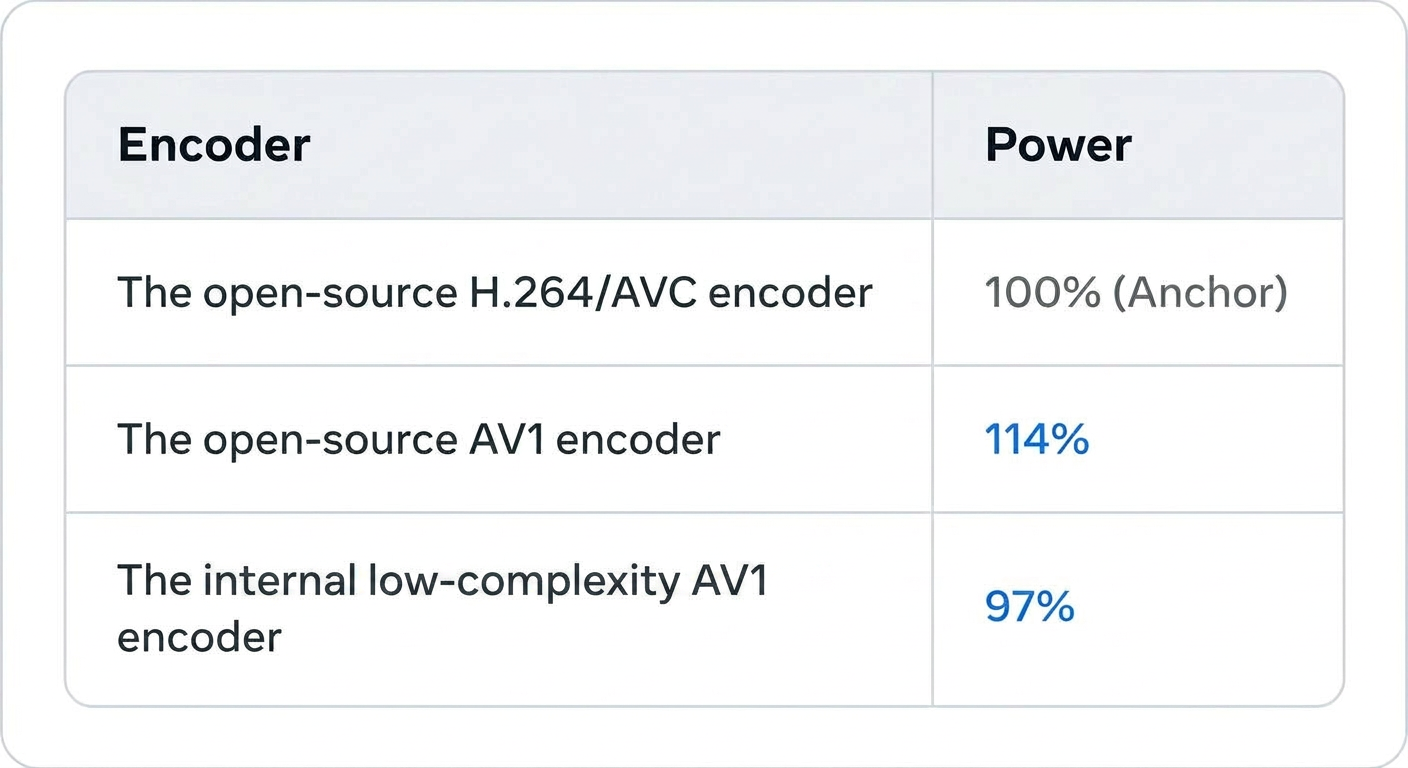Viewport: 1408px width, 768px height.
Task: Click the blue 97% power value
Action: [1030, 607]
